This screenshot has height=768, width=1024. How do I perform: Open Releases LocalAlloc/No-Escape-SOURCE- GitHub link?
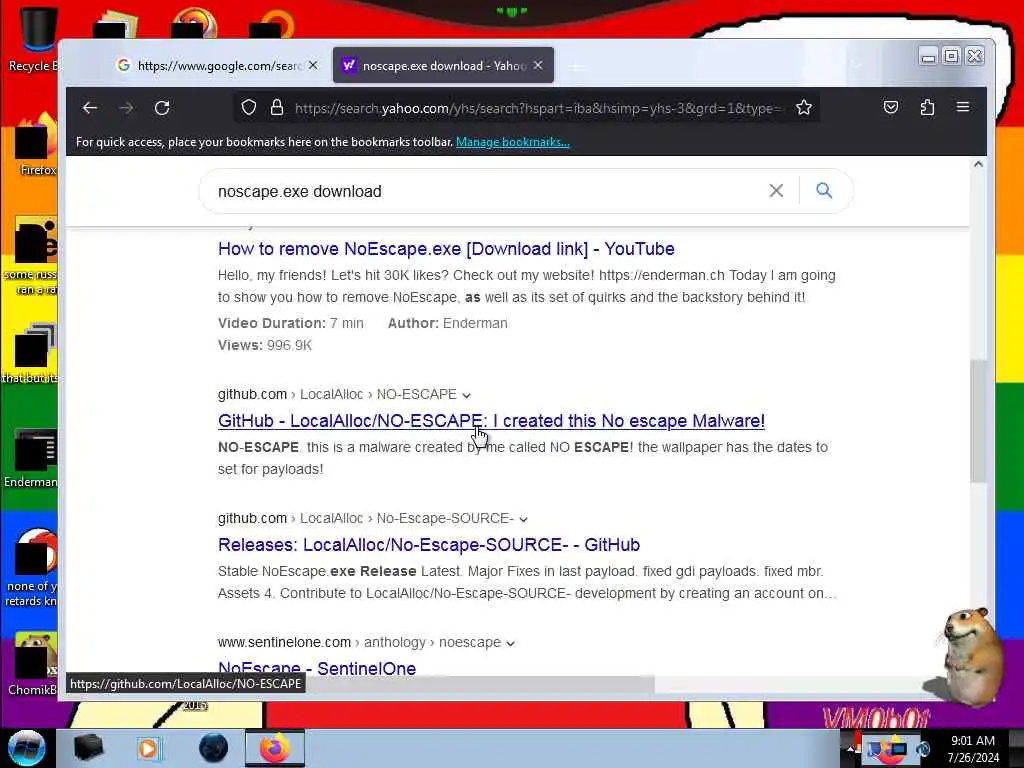pyautogui.click(x=429, y=545)
